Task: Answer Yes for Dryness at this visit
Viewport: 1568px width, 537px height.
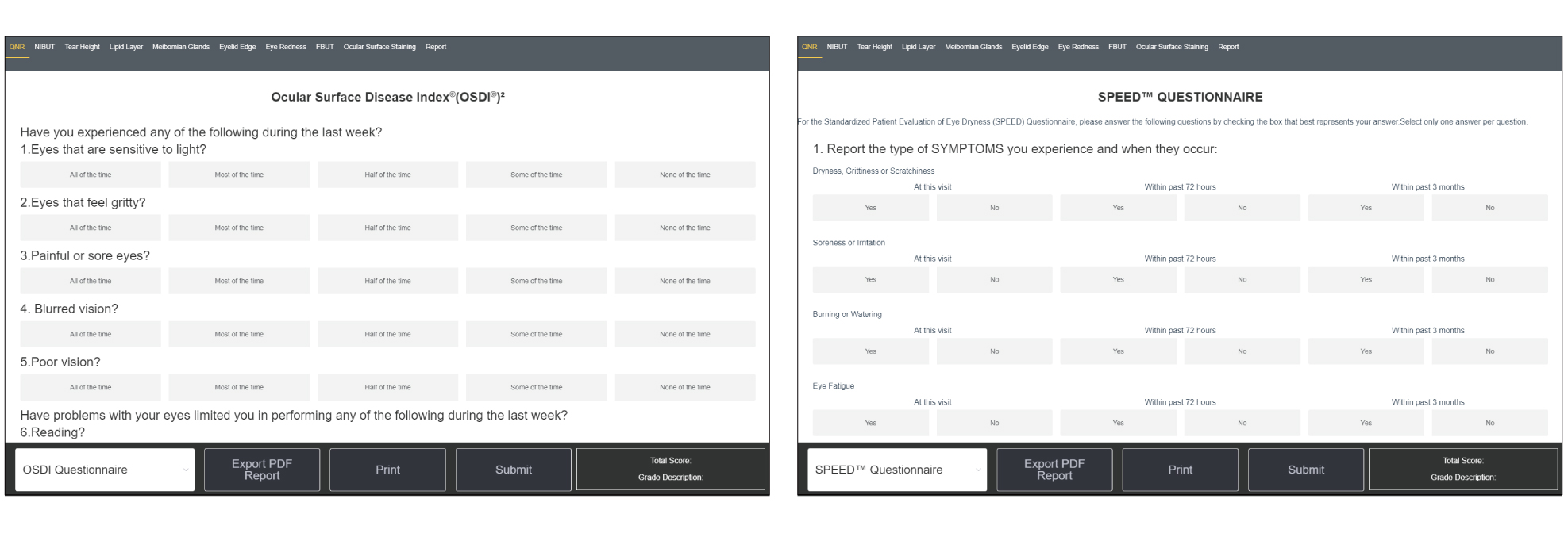Action: click(x=870, y=208)
